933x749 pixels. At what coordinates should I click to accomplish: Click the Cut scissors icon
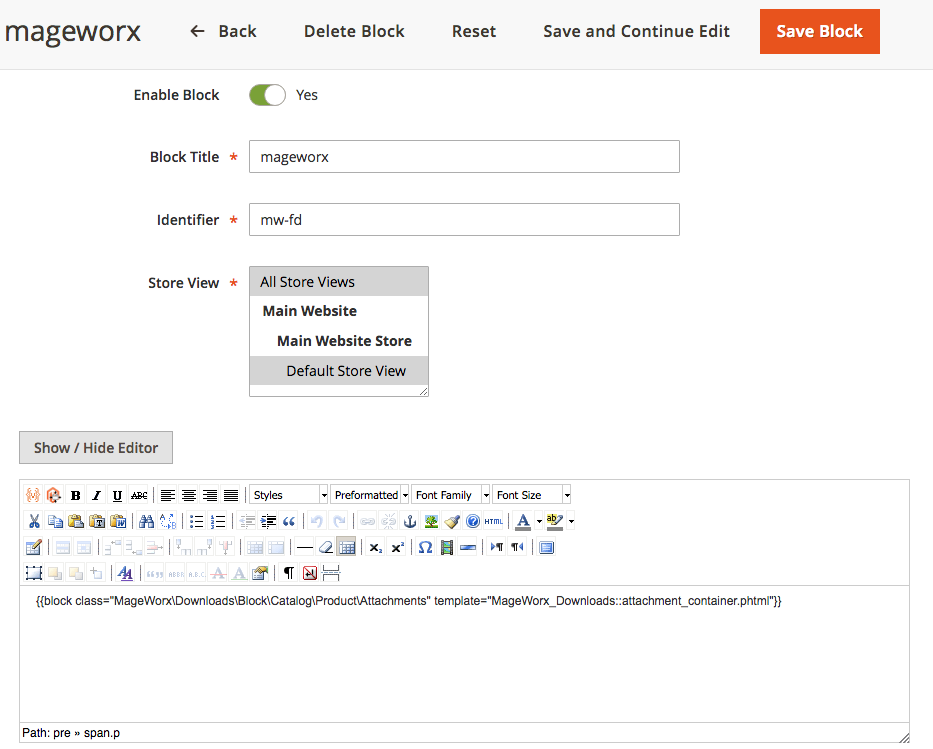[x=34, y=521]
